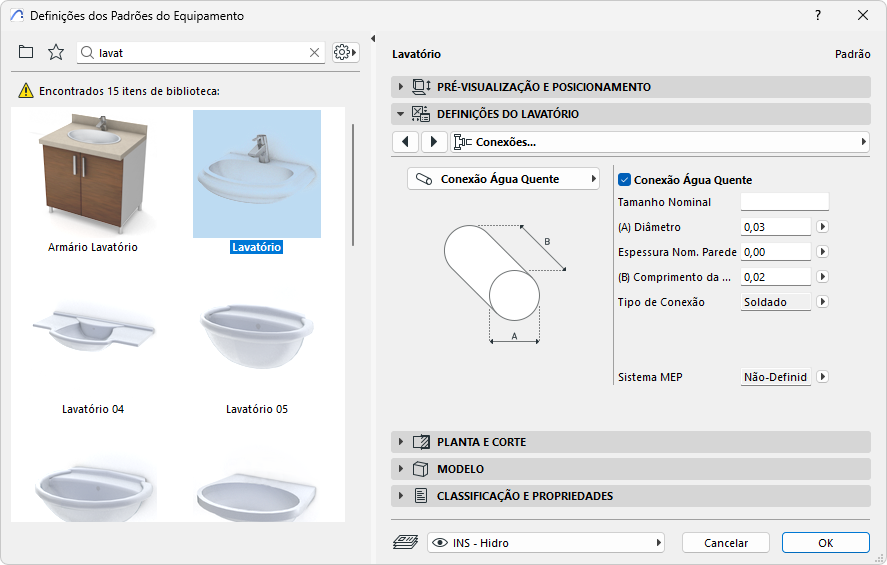The width and height of the screenshot is (887, 565).
Task: Go to next settings page arrow
Action: (433, 142)
